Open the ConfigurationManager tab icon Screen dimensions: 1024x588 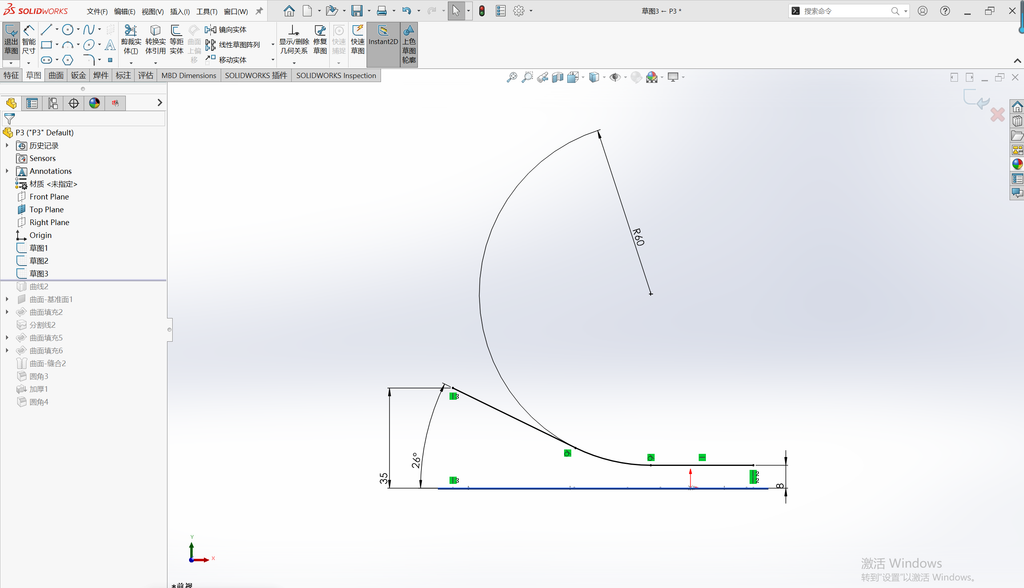tap(53, 103)
